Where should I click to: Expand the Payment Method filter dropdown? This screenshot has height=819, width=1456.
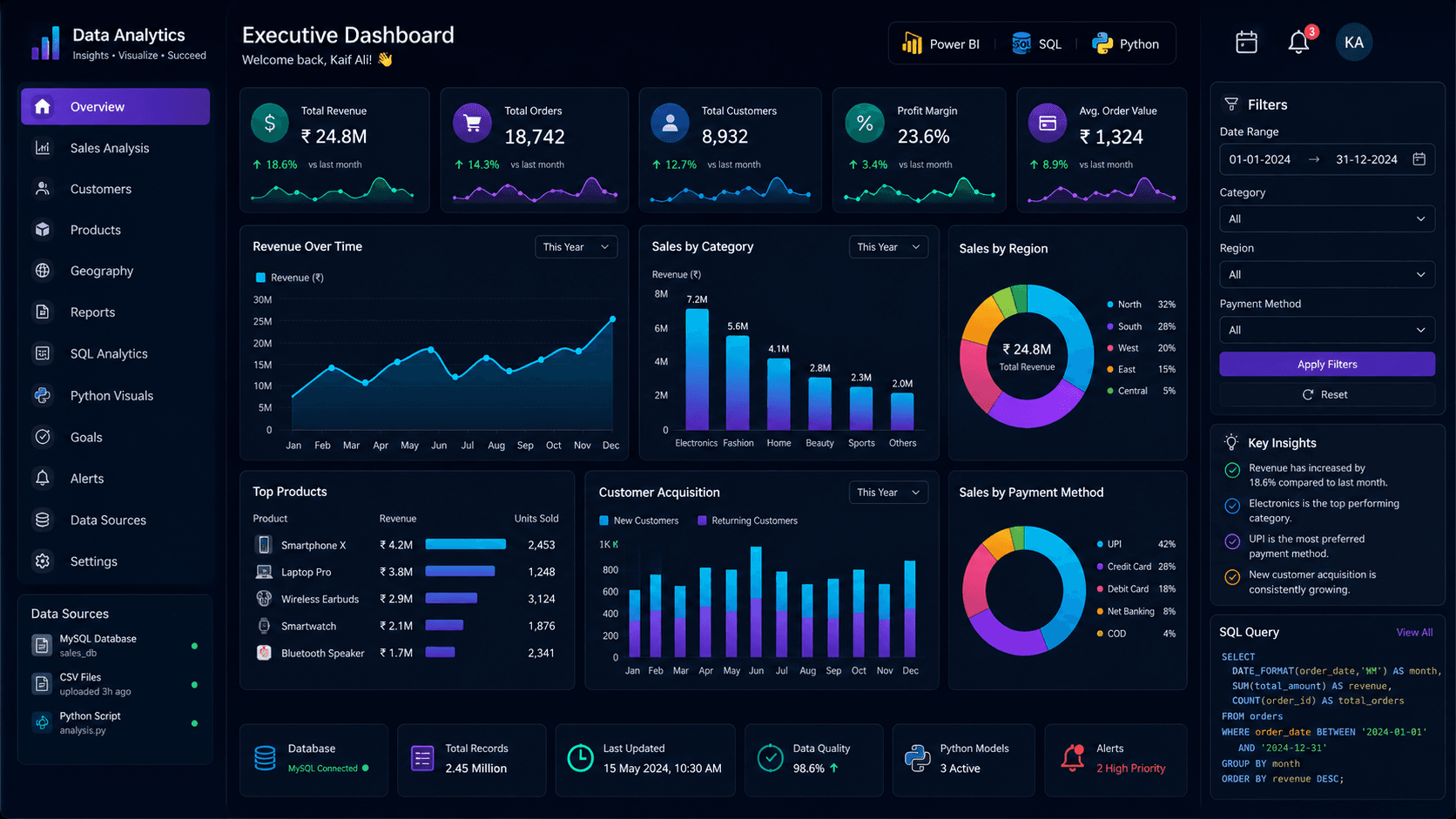(1326, 331)
